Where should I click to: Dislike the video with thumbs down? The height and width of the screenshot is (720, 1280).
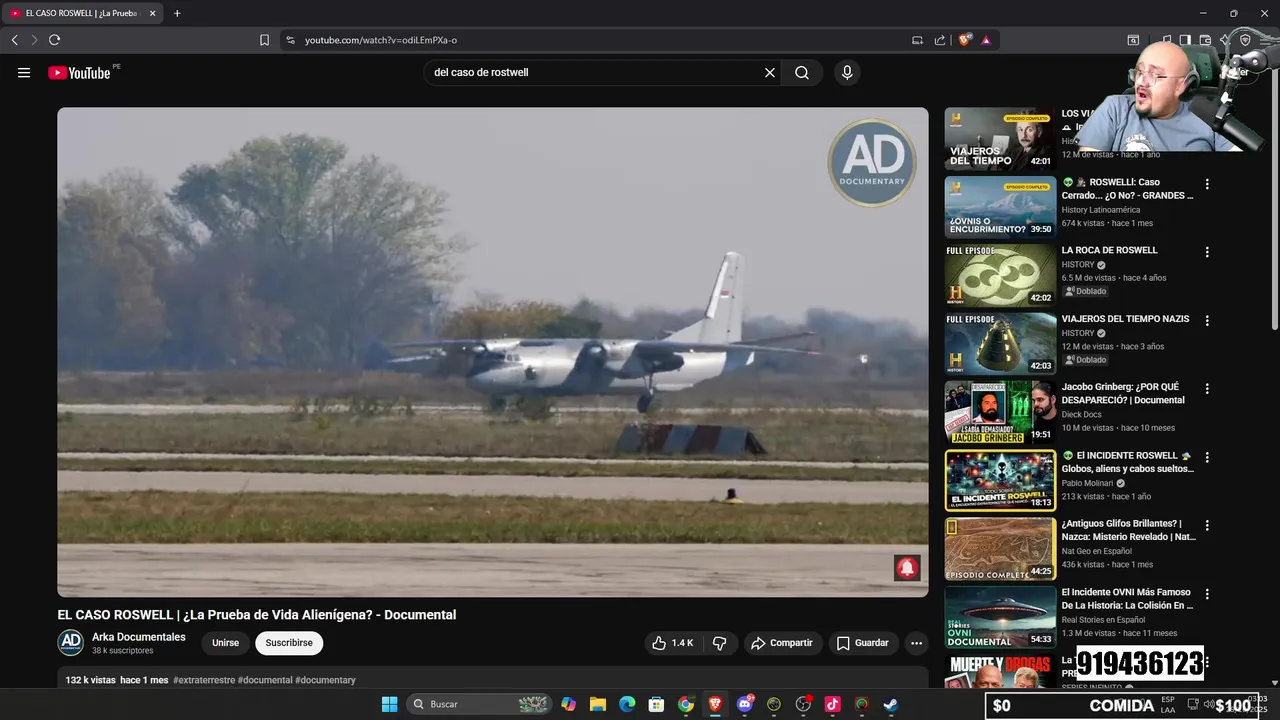(x=719, y=643)
